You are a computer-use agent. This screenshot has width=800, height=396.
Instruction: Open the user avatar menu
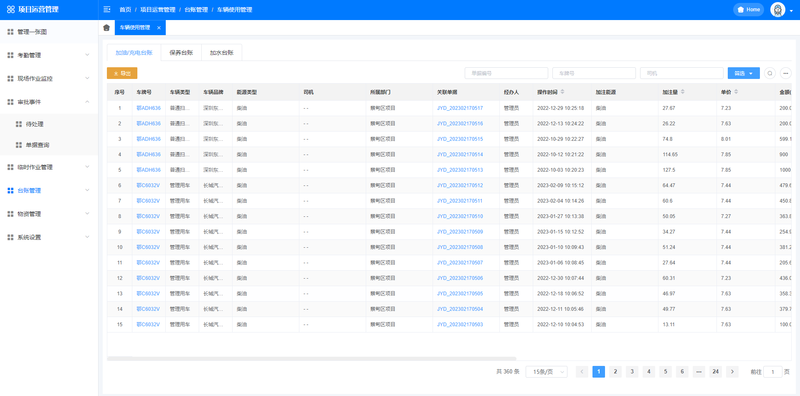coord(778,10)
